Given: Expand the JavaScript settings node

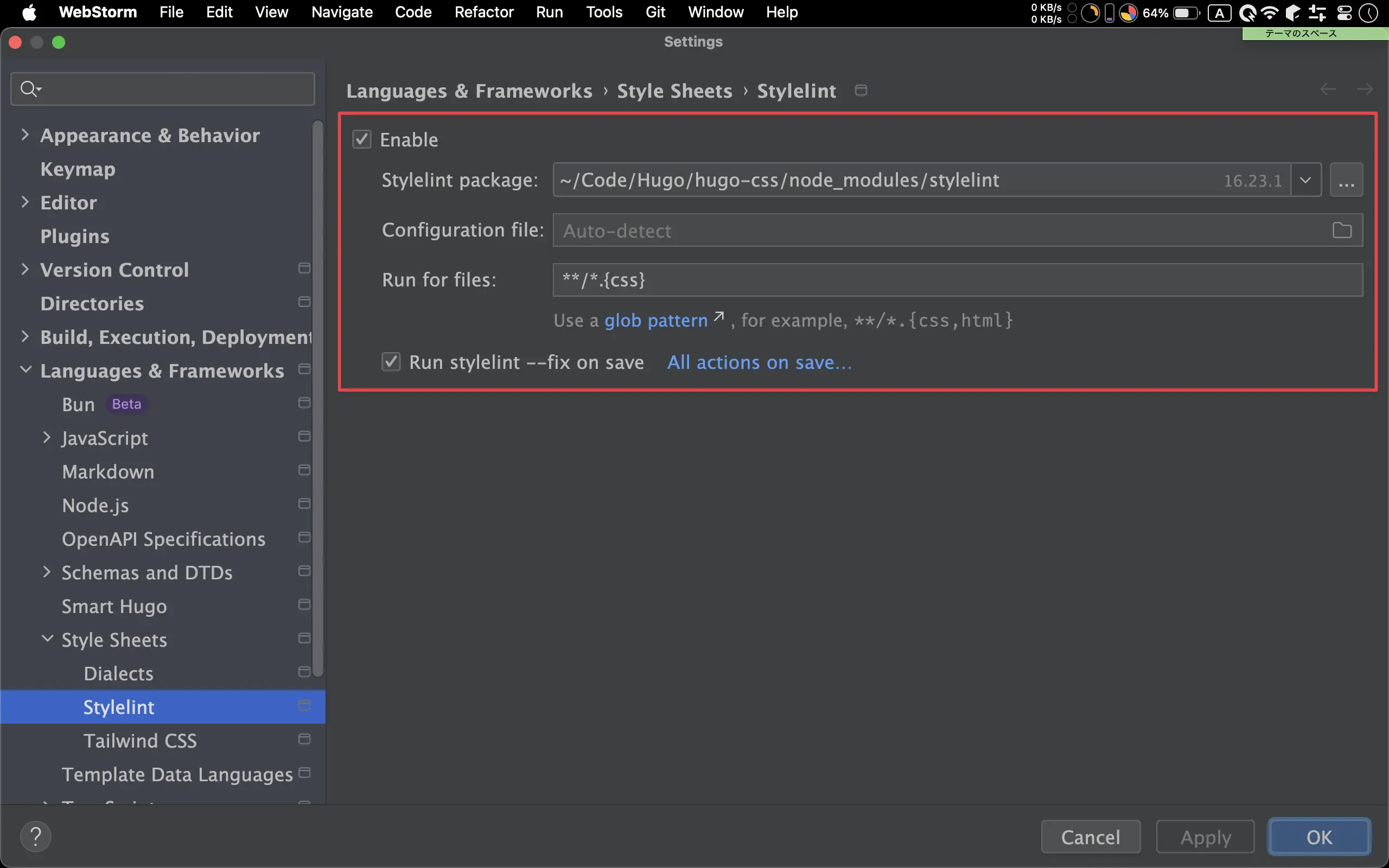Looking at the screenshot, I should click(x=47, y=437).
